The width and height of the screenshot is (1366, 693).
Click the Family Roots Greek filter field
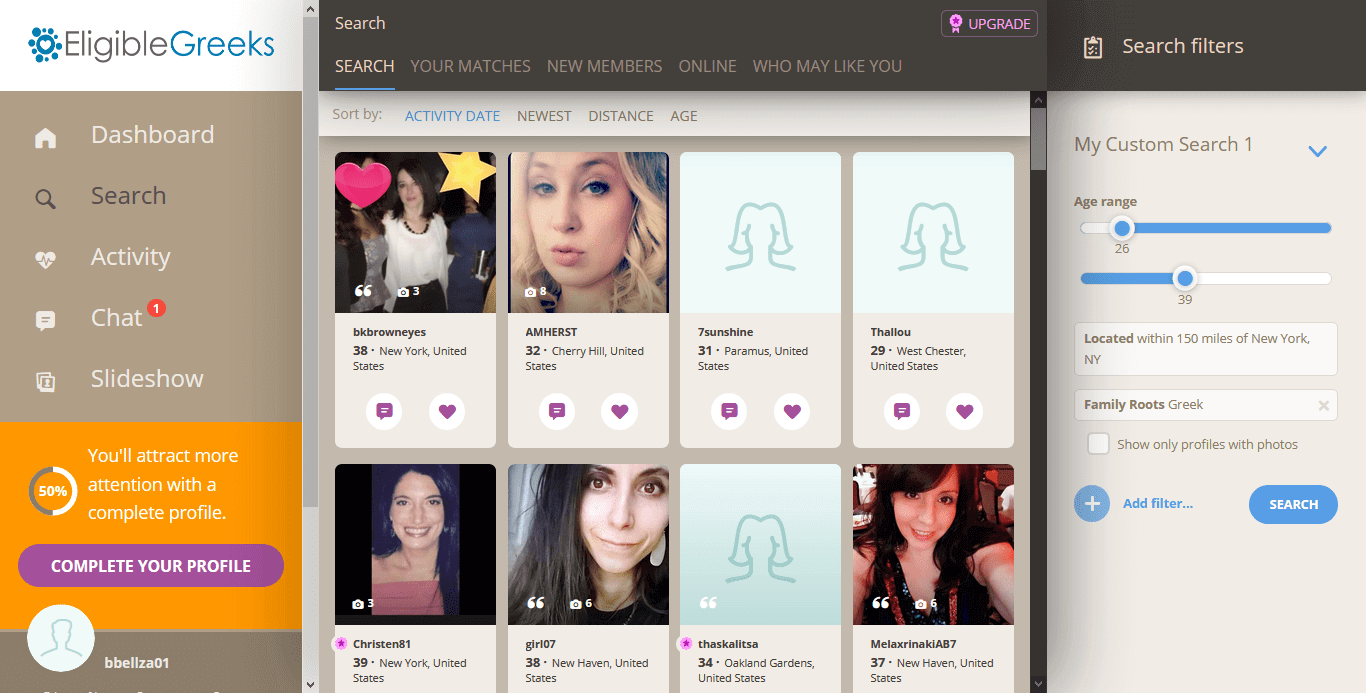tap(1206, 405)
